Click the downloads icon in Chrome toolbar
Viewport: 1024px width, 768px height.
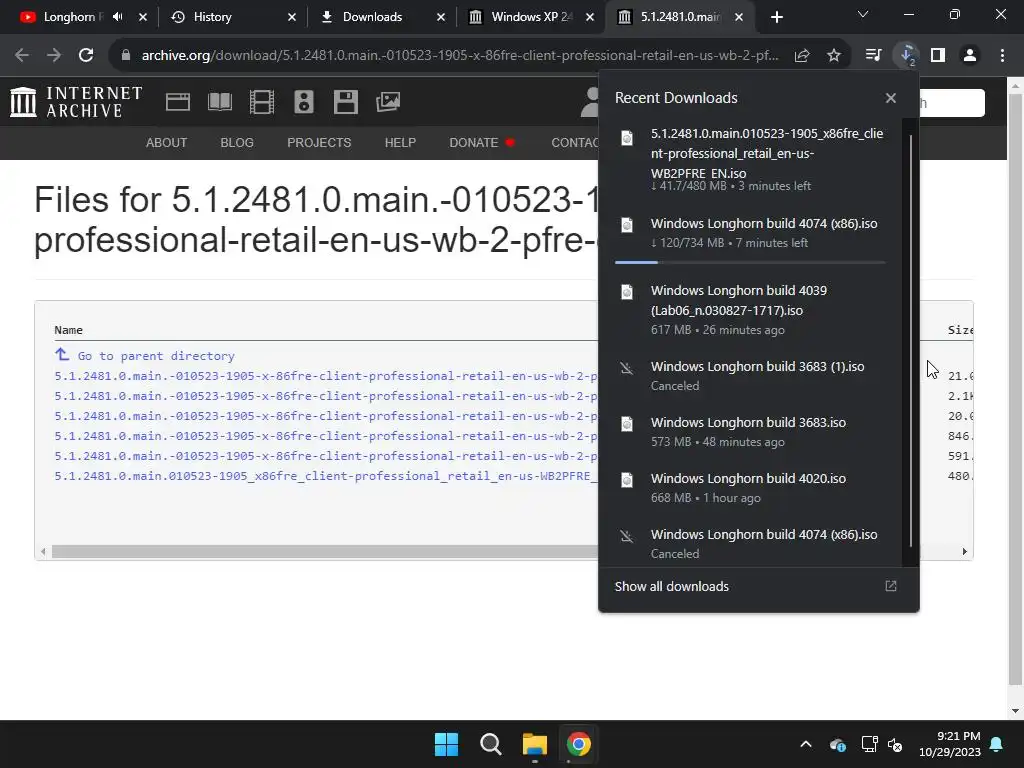pyautogui.click(x=907, y=56)
